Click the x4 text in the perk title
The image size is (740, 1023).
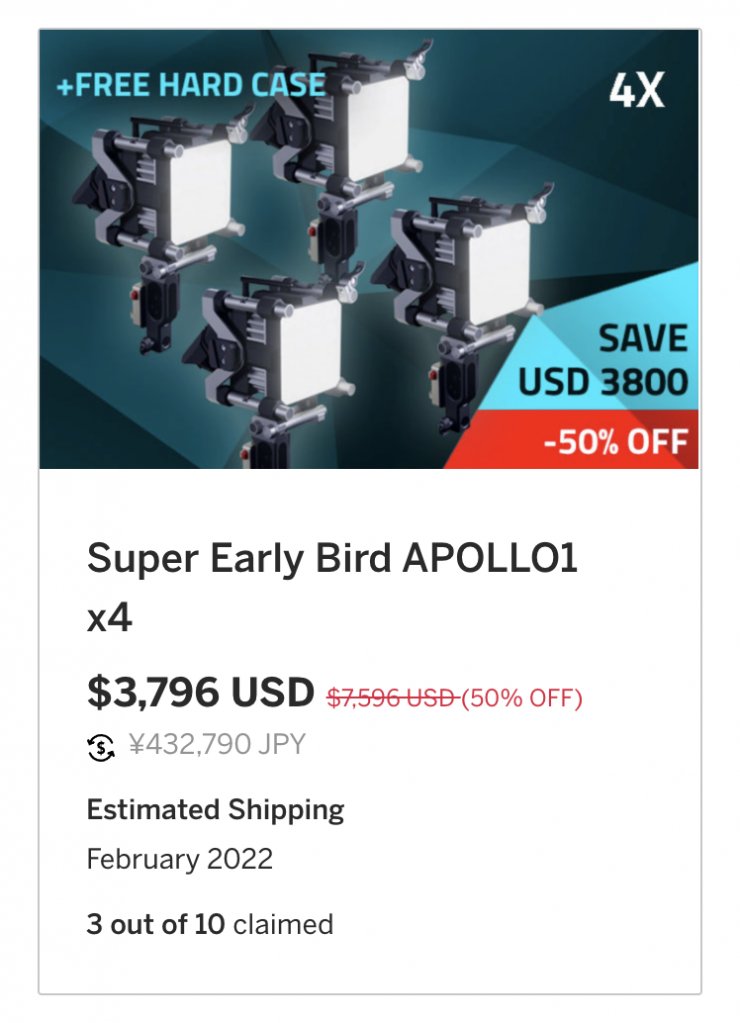(x=109, y=617)
